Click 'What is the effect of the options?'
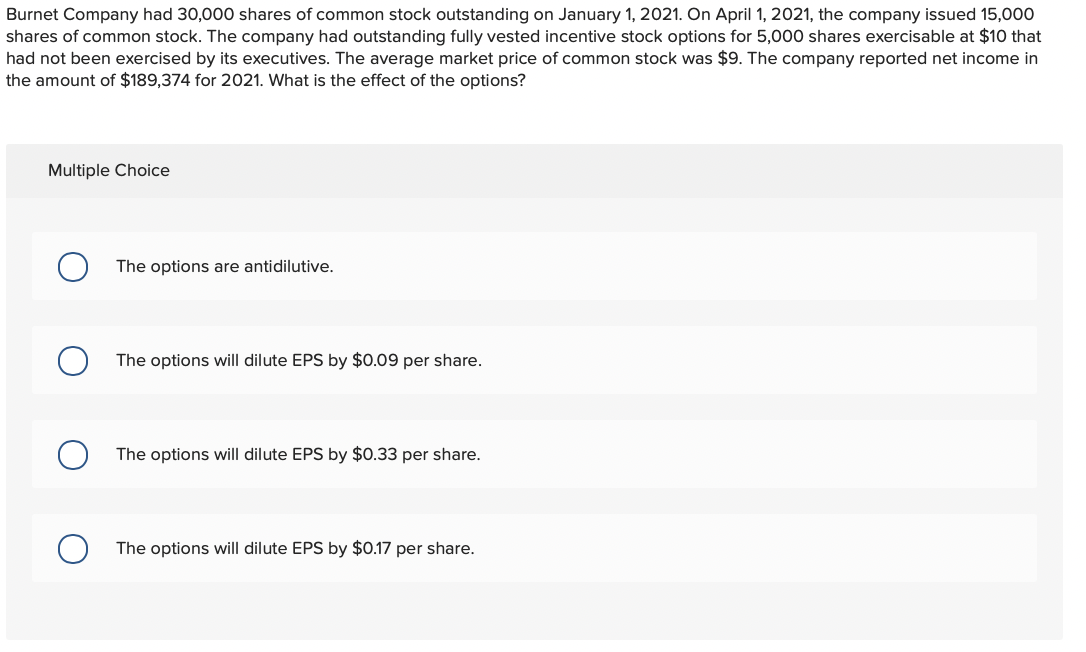 (397, 80)
